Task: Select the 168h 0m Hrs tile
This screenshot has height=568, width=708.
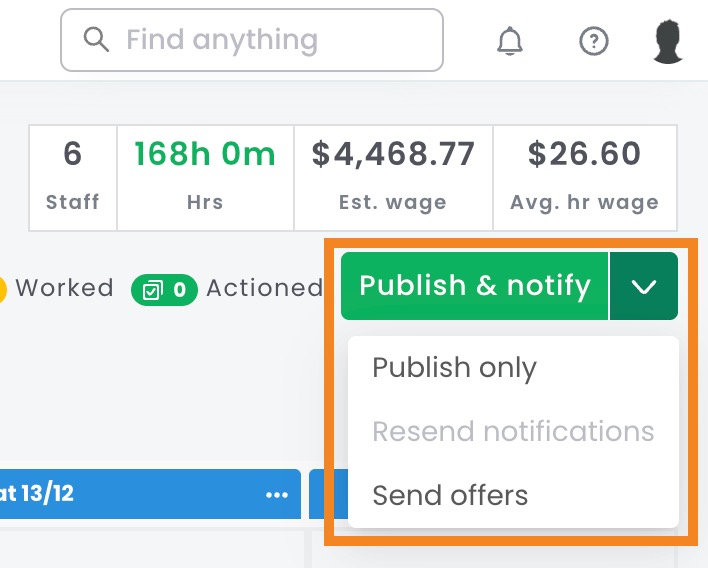Action: (205, 177)
